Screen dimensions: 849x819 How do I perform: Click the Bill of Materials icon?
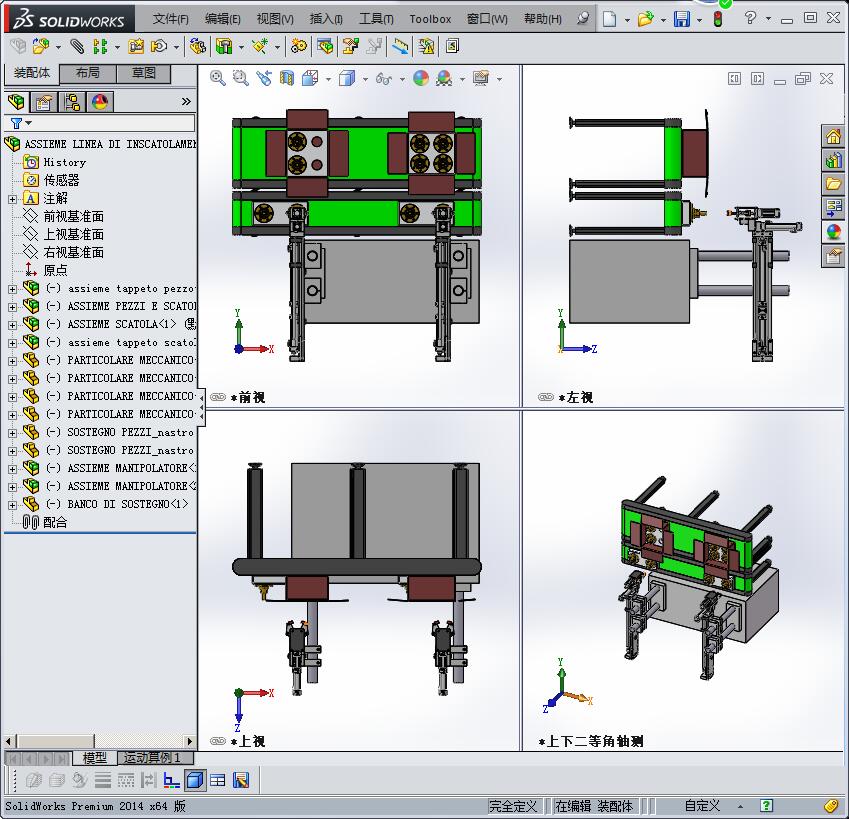point(325,47)
